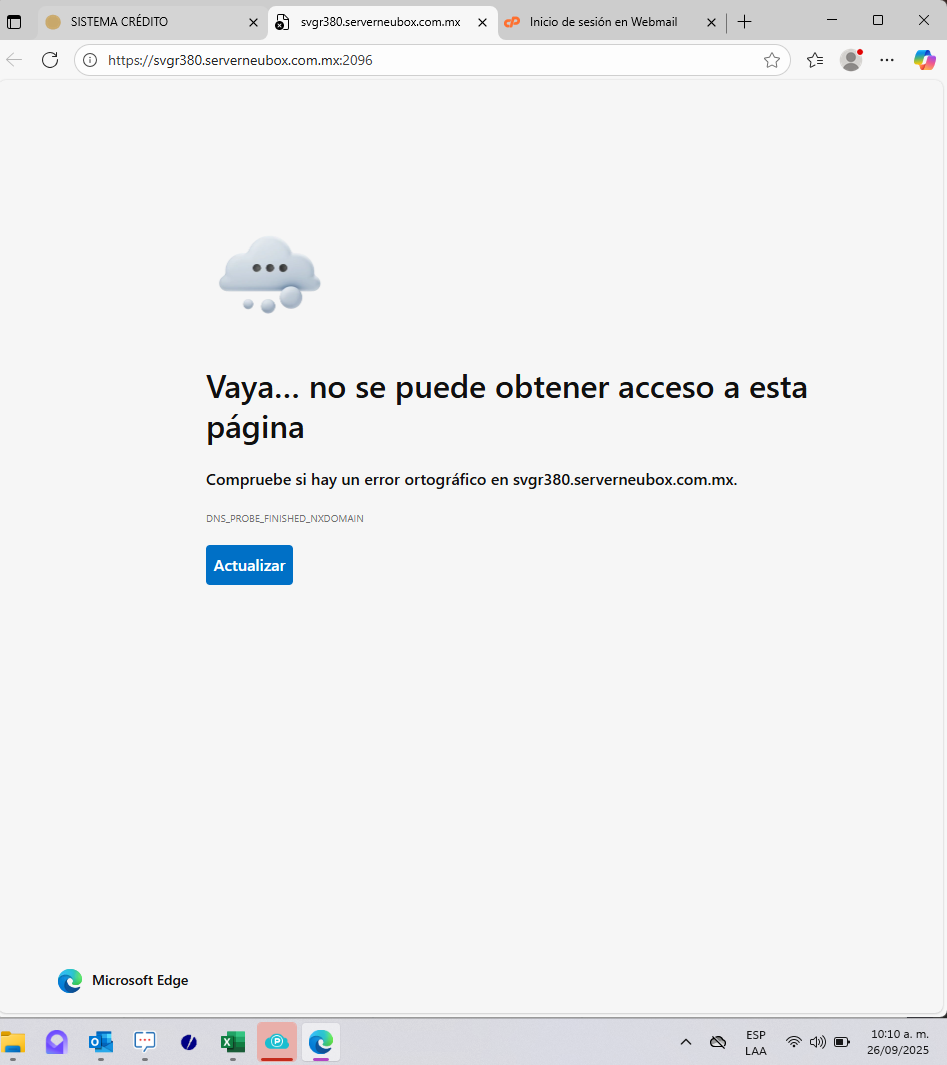The image size is (947, 1065).
Task: Open the tab actions menu icon
Action: click(14, 22)
